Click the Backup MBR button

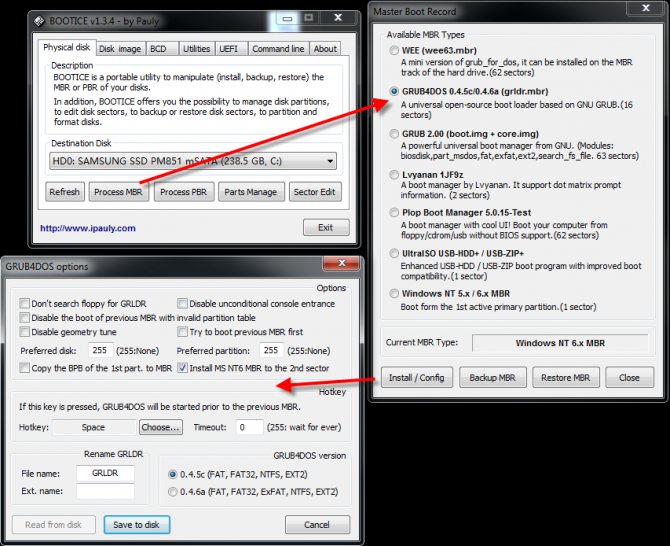(x=493, y=377)
